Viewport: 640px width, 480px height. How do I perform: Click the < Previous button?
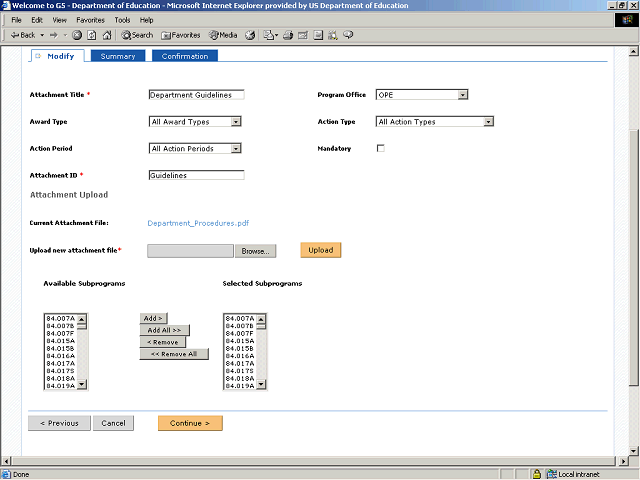coord(59,423)
